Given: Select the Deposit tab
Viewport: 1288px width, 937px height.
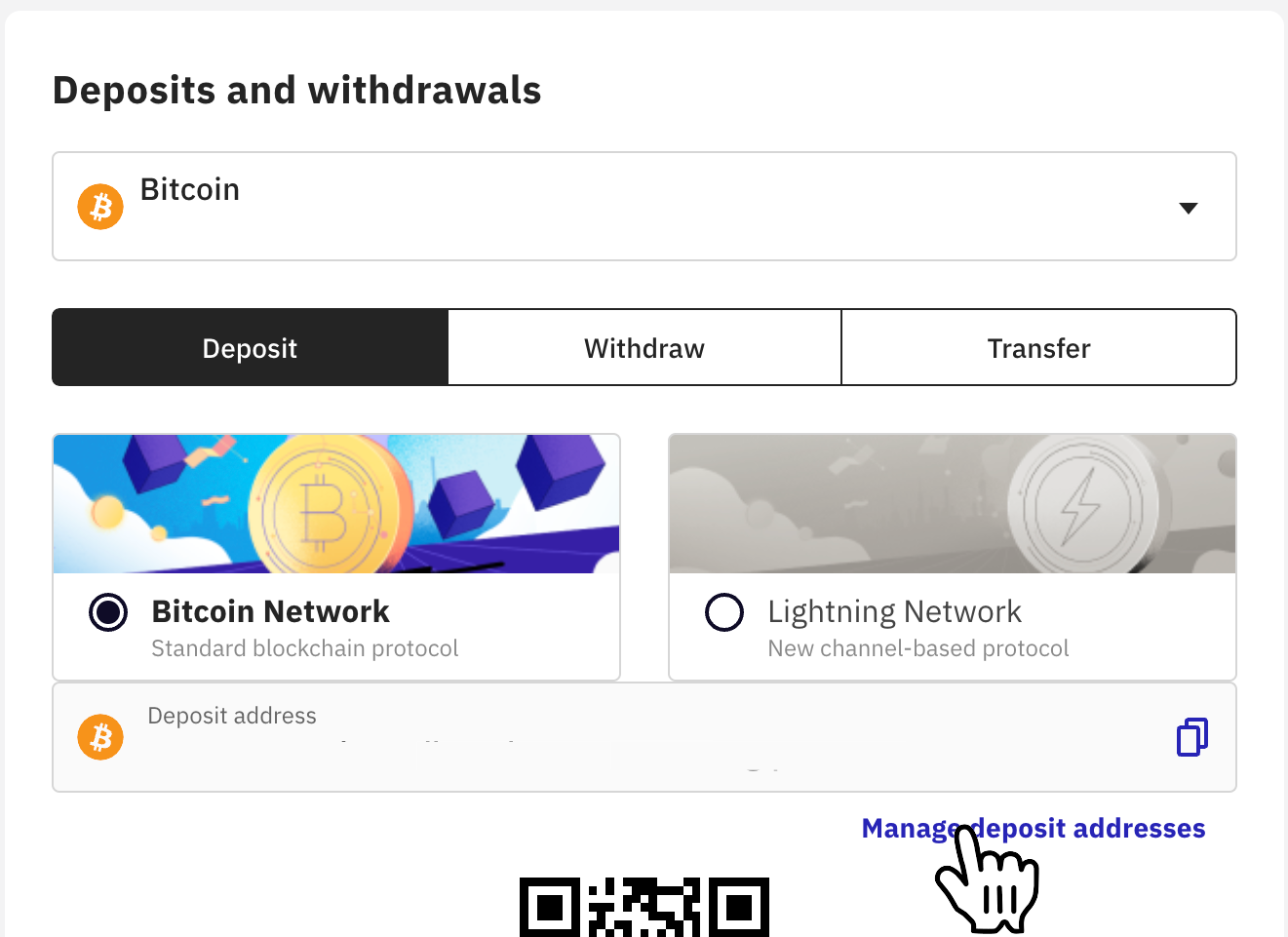Looking at the screenshot, I should (250, 347).
